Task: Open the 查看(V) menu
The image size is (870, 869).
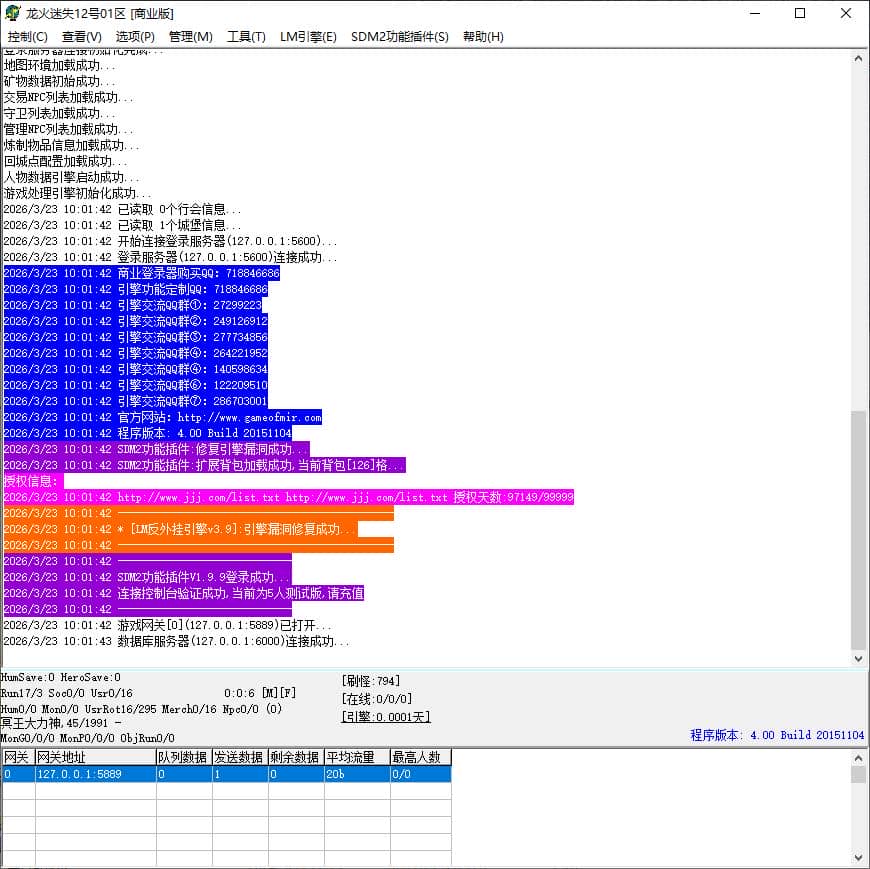Action: click(x=82, y=37)
